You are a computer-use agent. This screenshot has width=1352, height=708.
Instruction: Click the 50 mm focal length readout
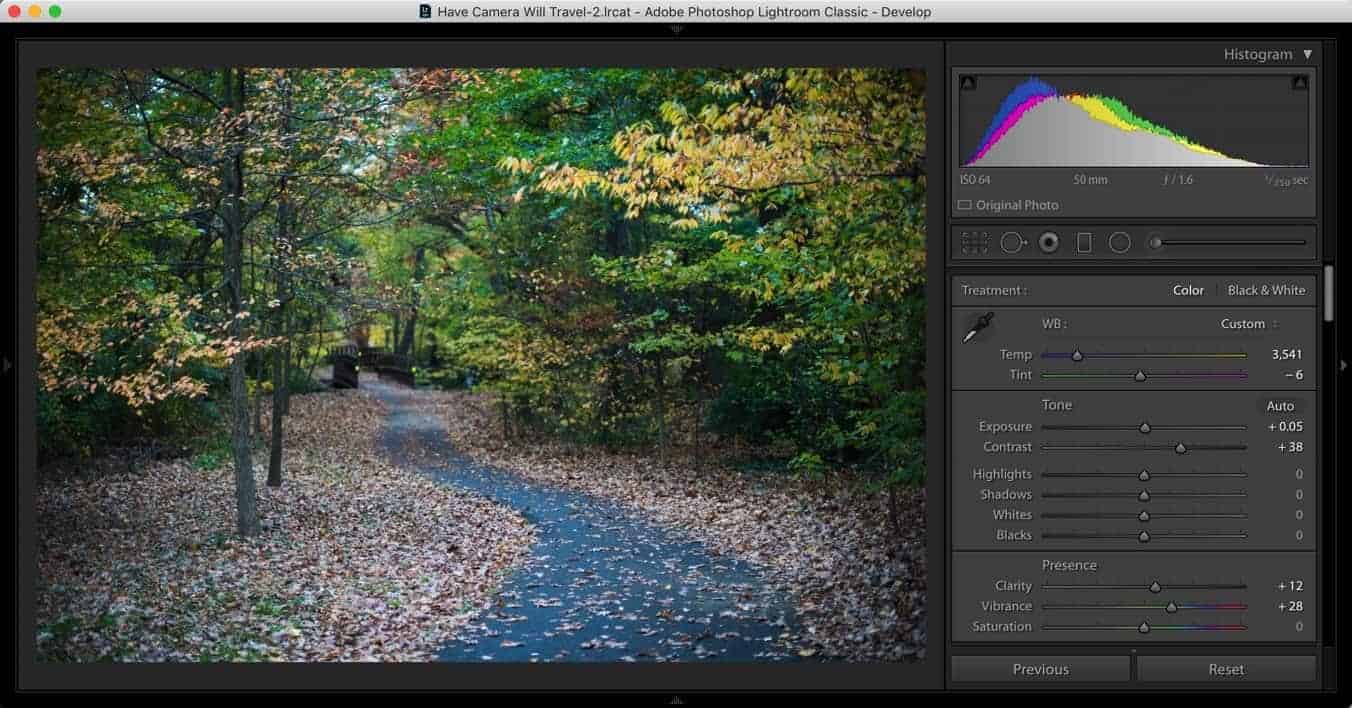point(1091,180)
